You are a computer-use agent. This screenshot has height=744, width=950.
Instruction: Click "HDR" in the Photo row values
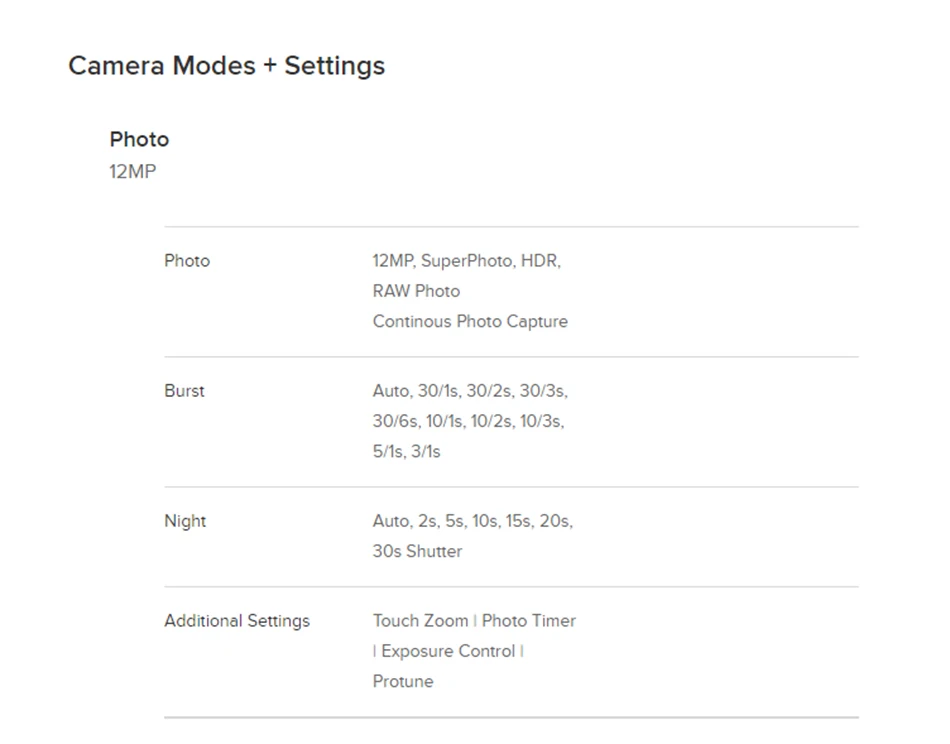pyautogui.click(x=539, y=261)
